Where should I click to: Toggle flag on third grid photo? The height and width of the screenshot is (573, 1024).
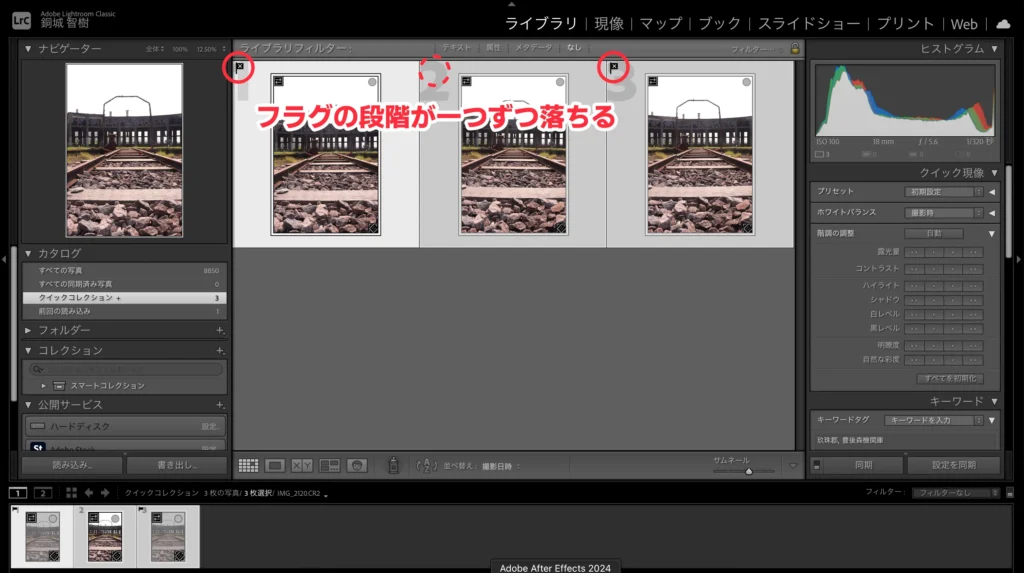click(614, 67)
